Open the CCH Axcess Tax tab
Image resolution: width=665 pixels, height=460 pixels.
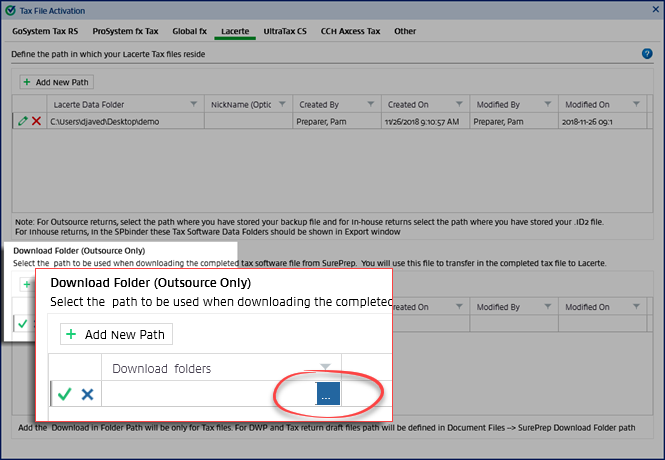(x=350, y=31)
